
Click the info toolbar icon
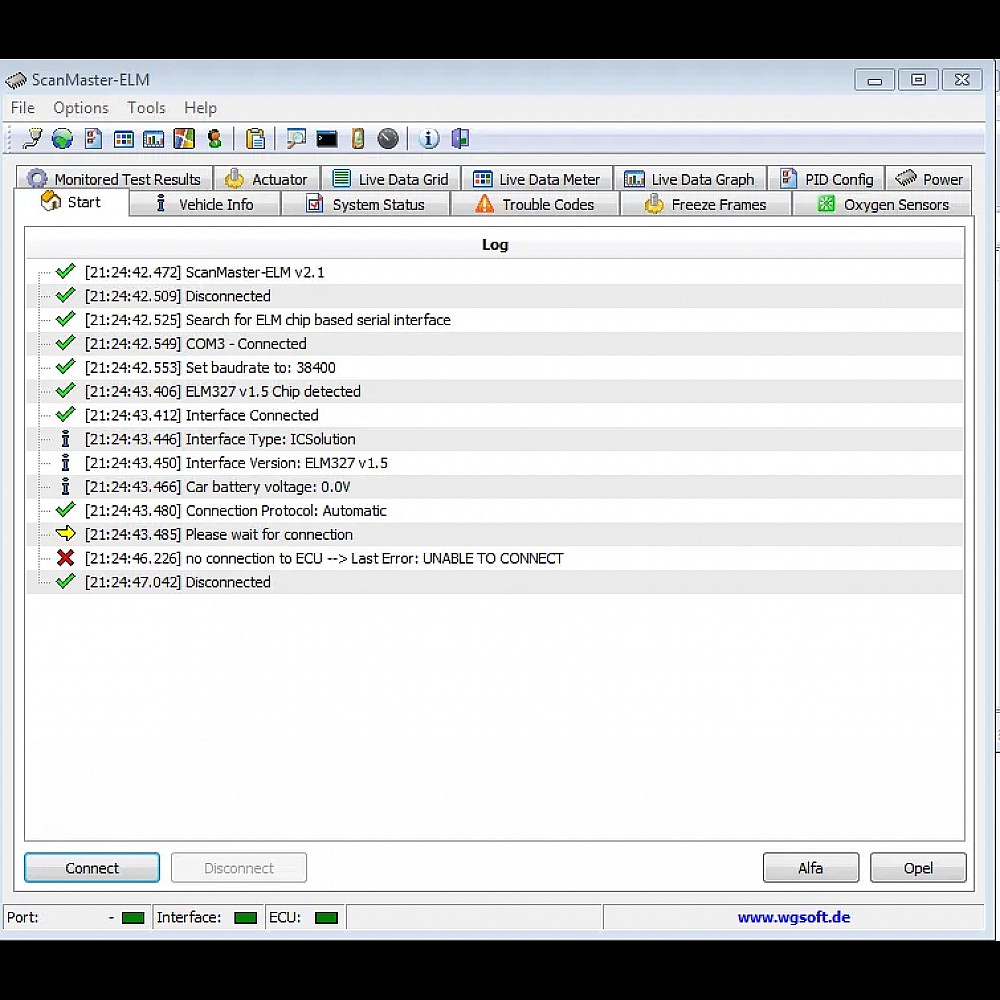click(x=428, y=138)
